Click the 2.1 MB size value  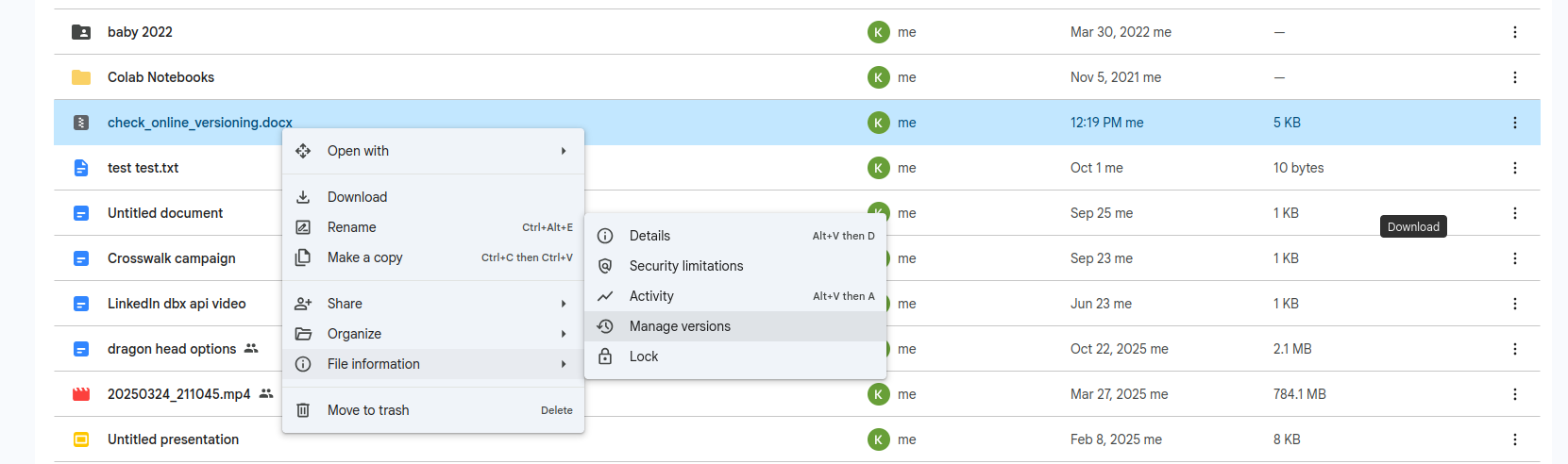[1292, 349]
